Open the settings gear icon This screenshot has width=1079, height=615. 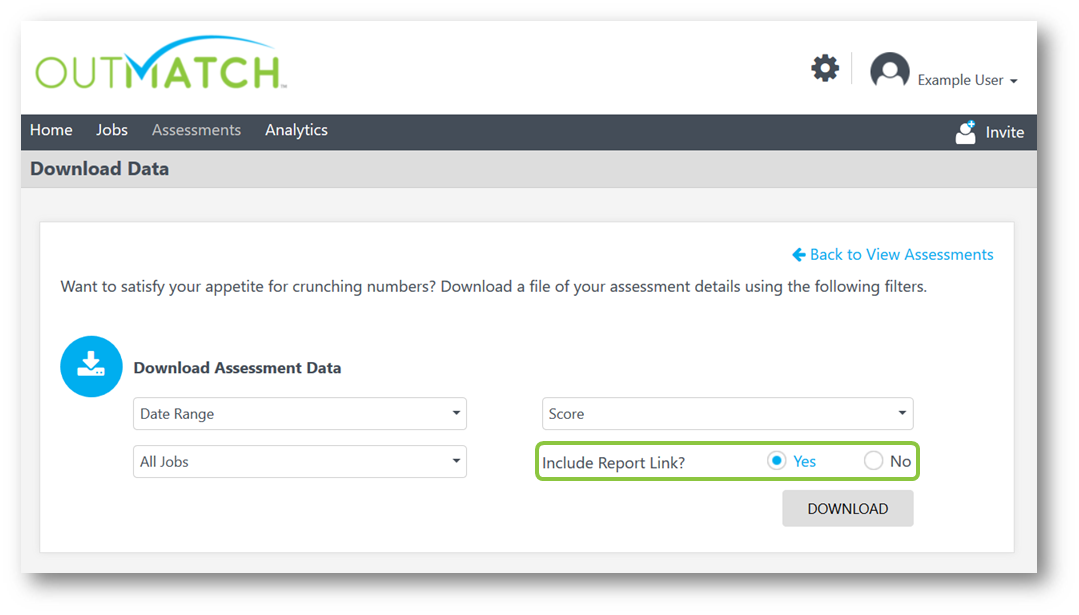tap(824, 67)
